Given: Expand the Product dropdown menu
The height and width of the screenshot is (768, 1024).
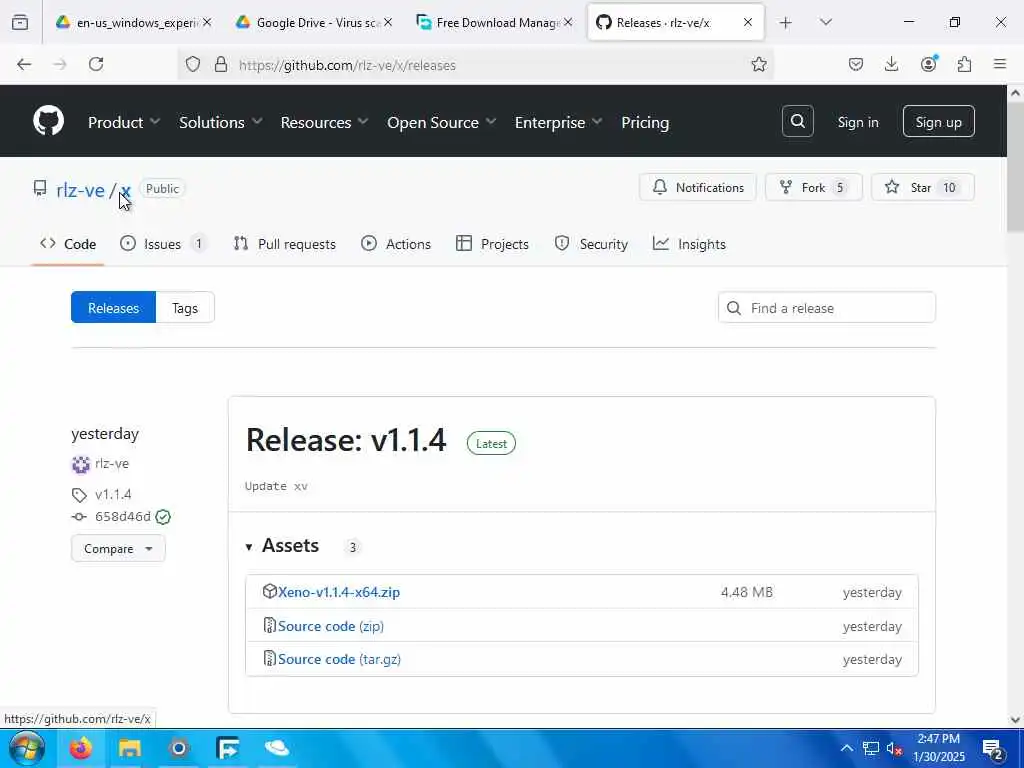Looking at the screenshot, I should 124,122.
